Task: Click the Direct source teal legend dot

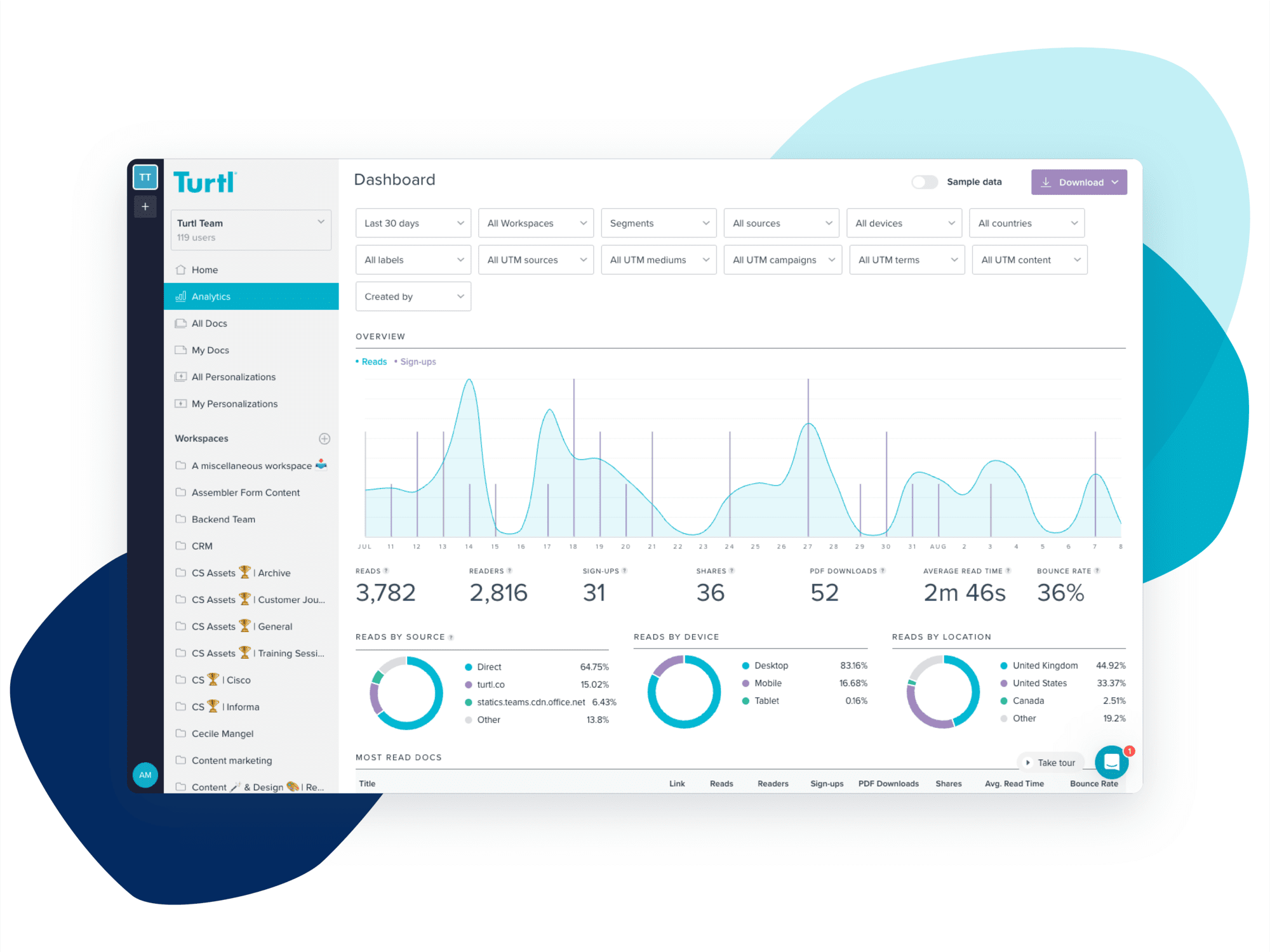Action: point(469,667)
